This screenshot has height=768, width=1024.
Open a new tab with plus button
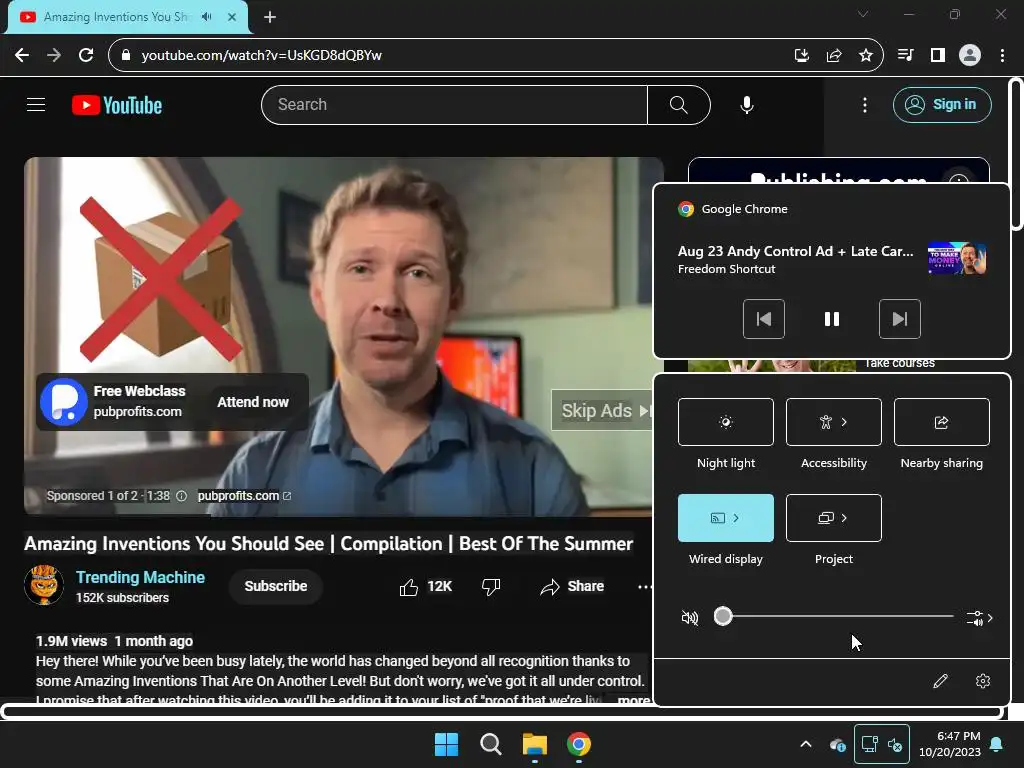tap(270, 17)
